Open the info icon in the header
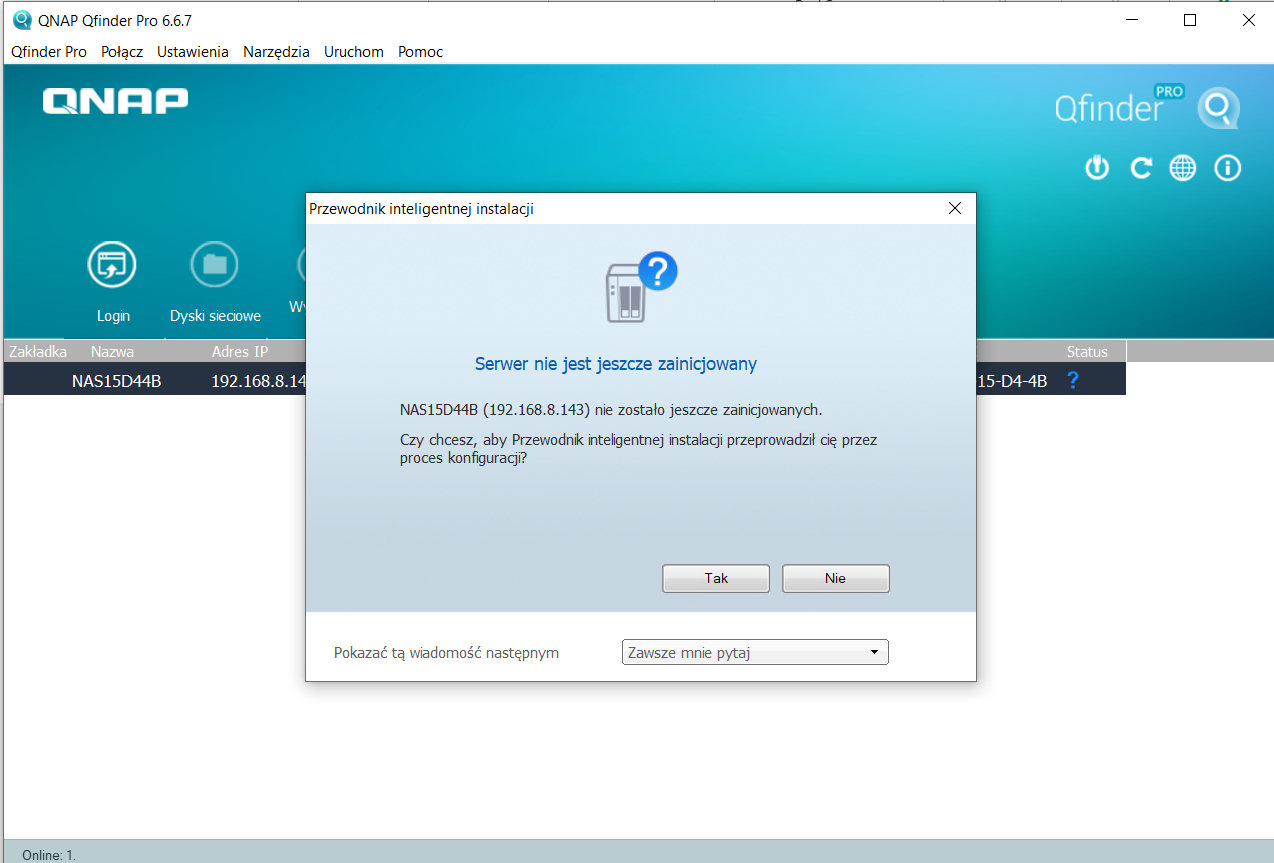The image size is (1274, 863). pyautogui.click(x=1227, y=168)
